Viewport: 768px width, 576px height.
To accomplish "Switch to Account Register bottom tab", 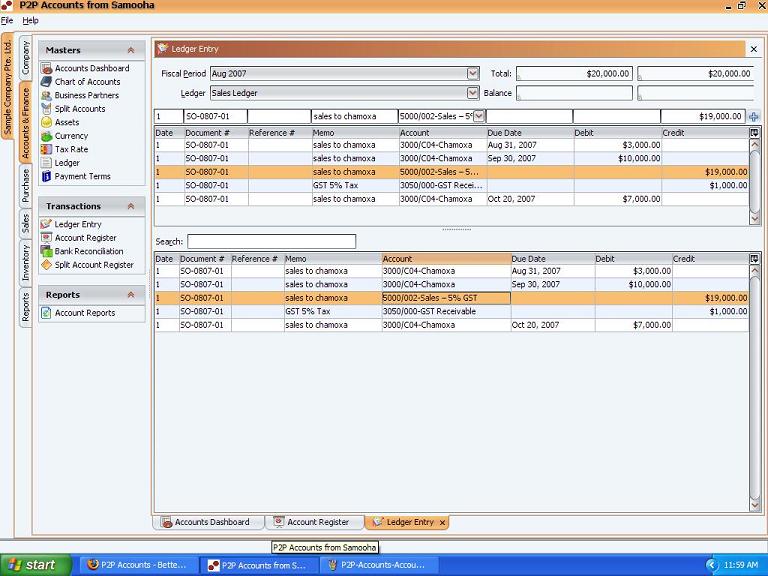I will [x=314, y=522].
